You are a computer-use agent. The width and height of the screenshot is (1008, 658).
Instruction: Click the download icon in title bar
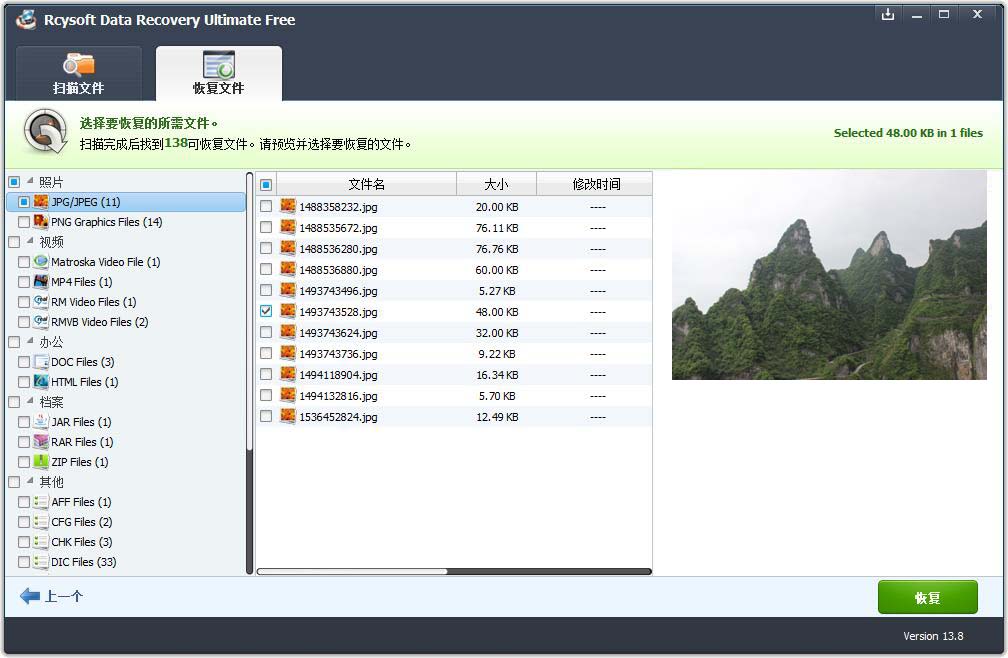coord(887,14)
